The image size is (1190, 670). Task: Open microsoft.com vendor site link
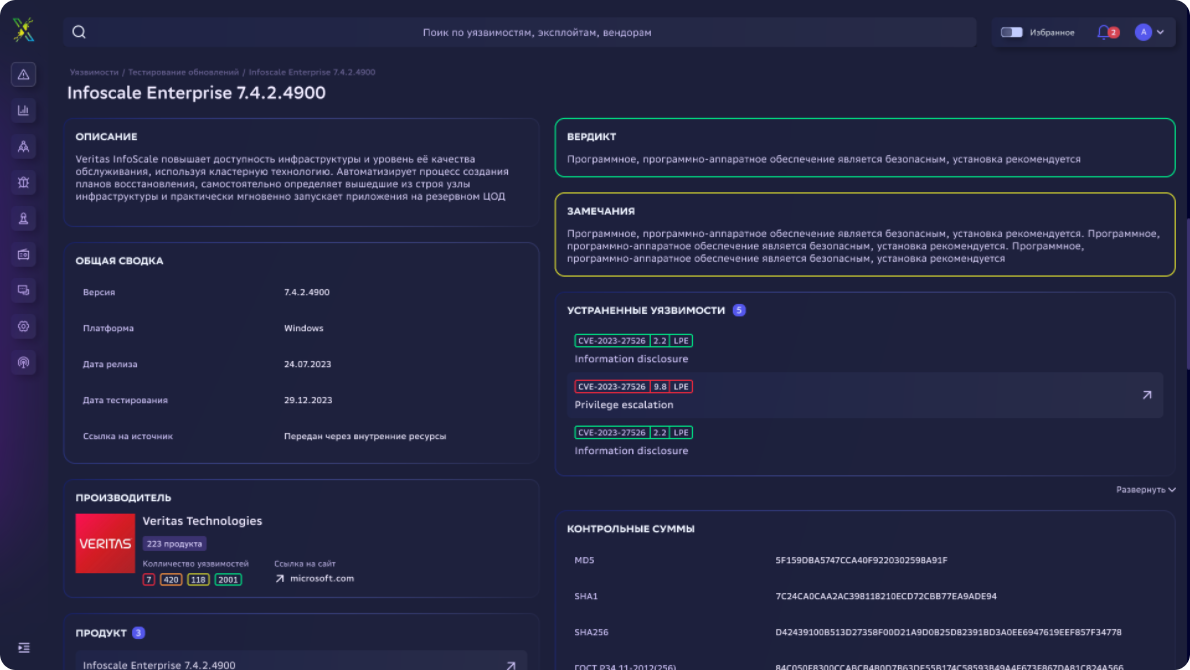pyautogui.click(x=322, y=578)
